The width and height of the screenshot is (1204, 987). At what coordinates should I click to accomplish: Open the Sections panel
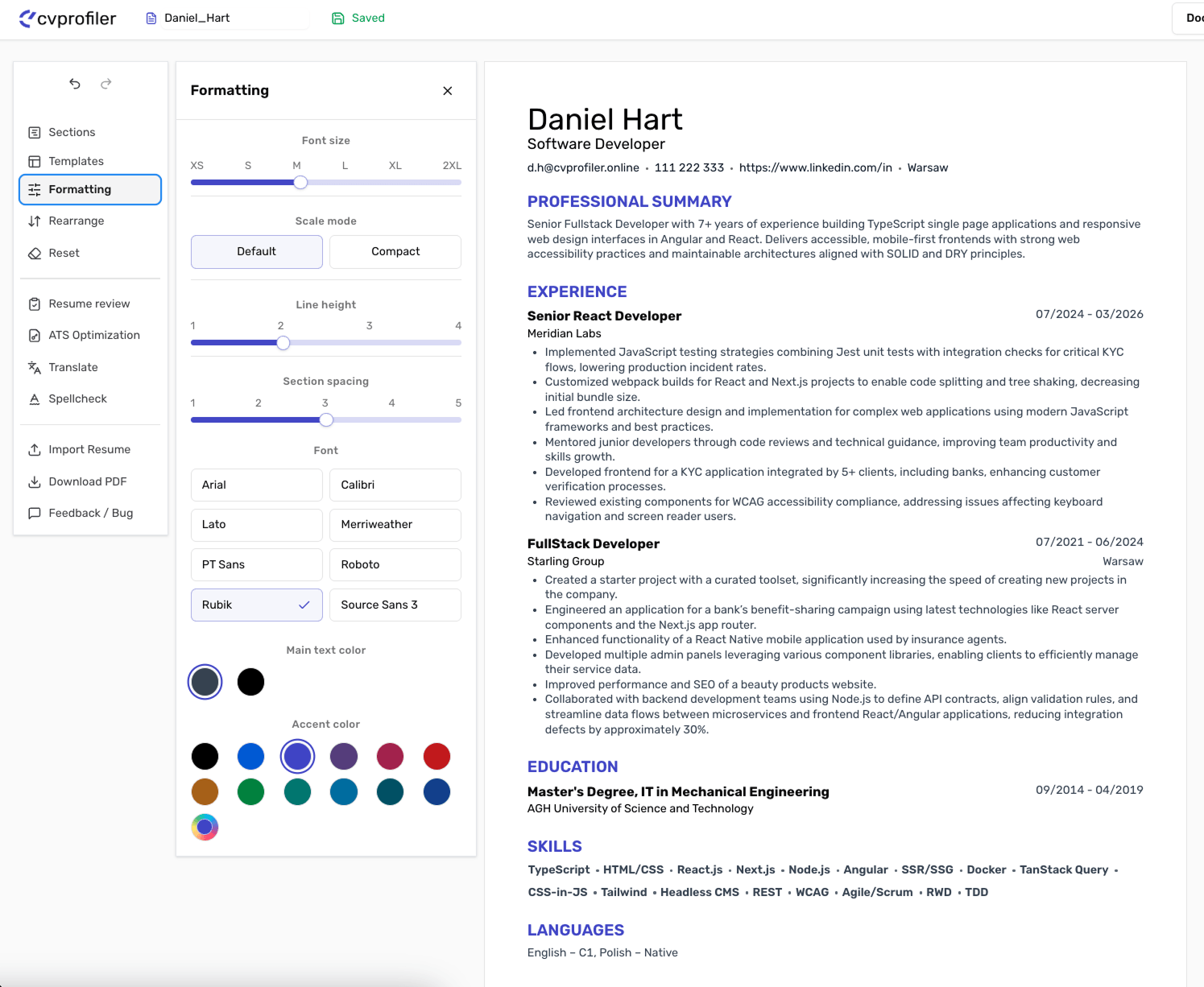(x=72, y=132)
